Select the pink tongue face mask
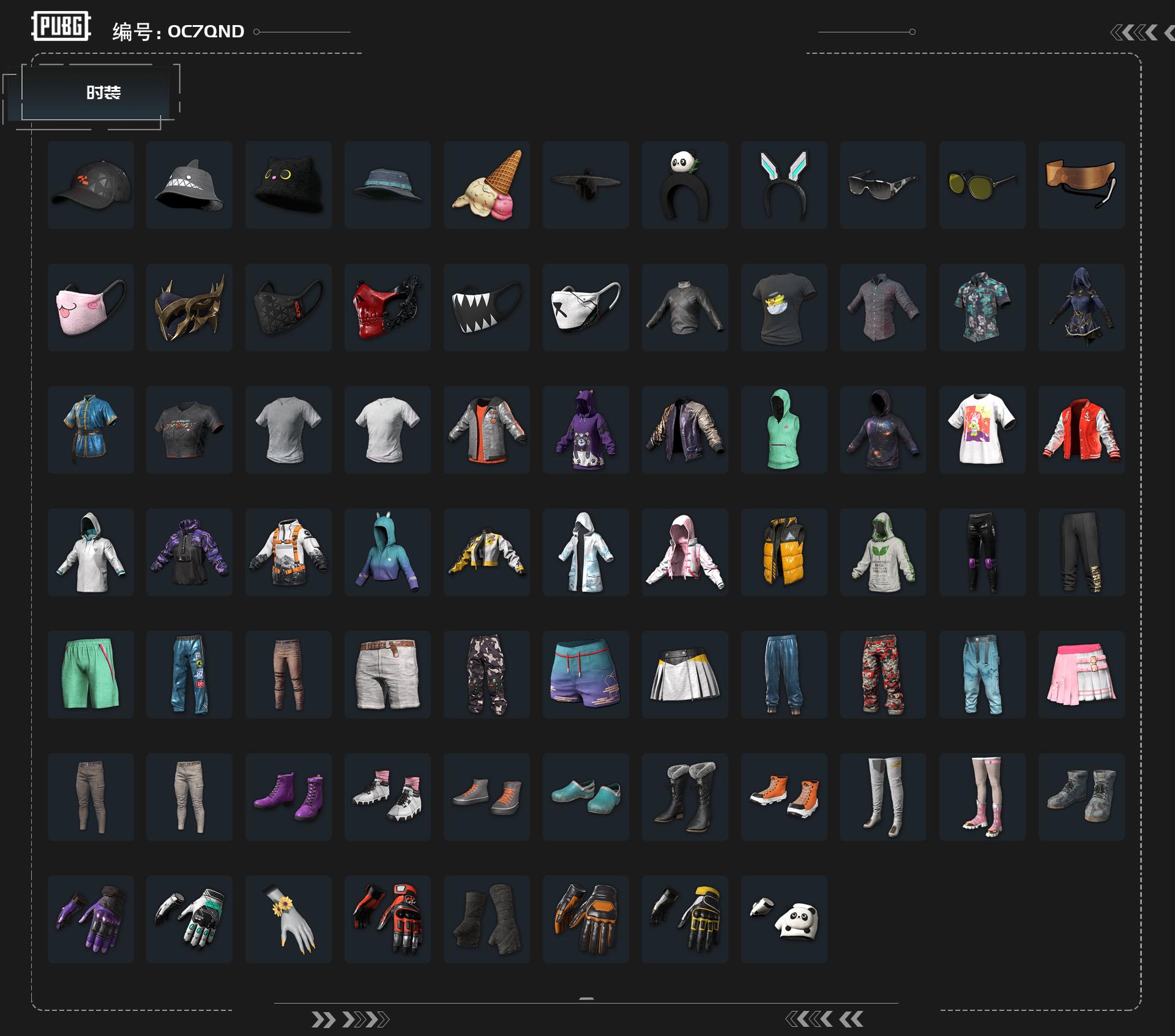 click(91, 307)
